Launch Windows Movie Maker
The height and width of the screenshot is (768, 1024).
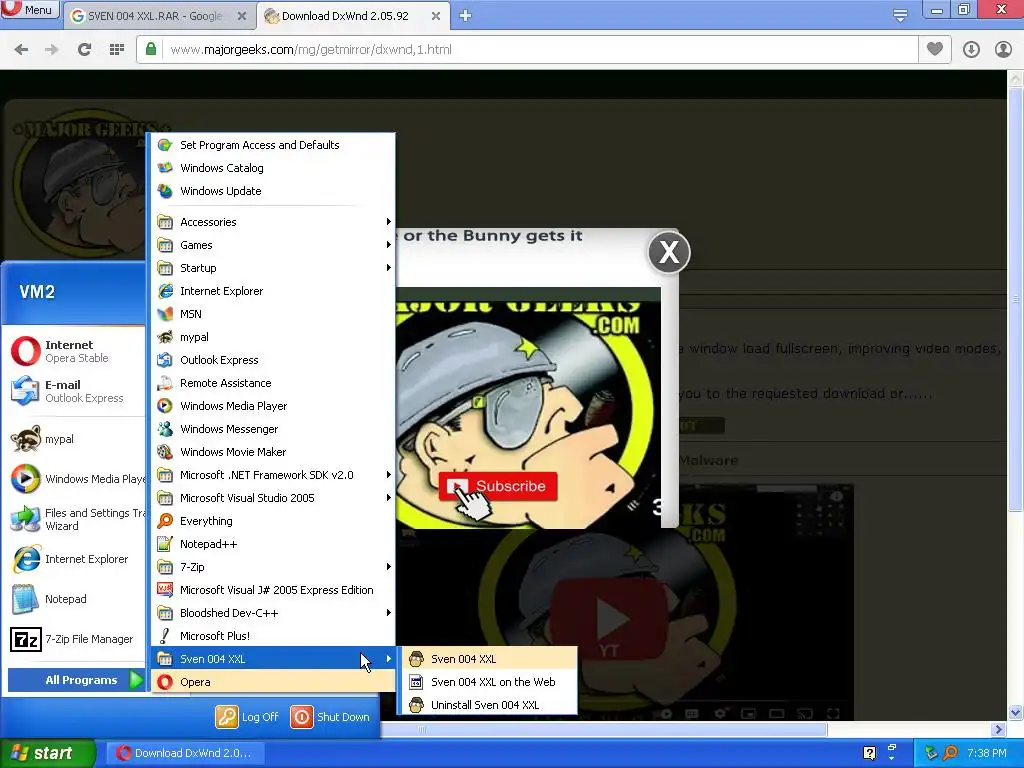[x=273, y=452]
